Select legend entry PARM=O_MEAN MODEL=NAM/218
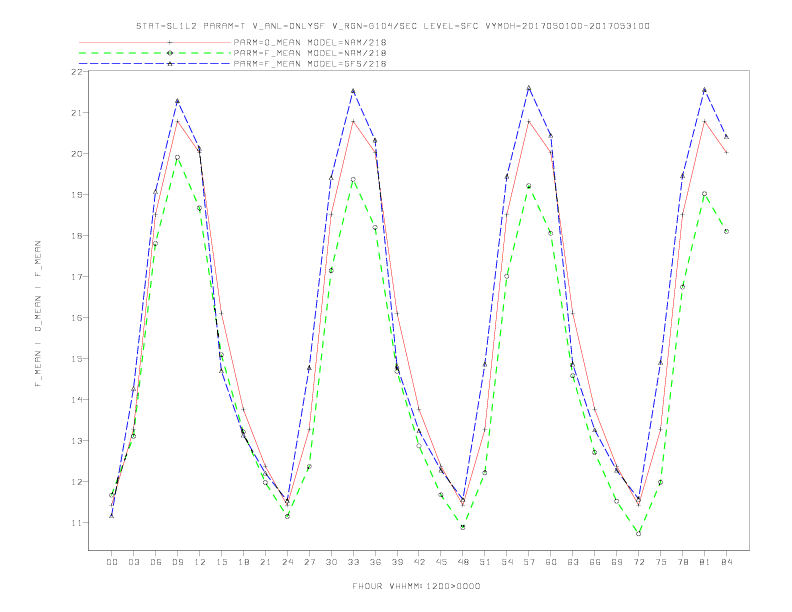The image size is (792, 612). pyautogui.click(x=310, y=42)
